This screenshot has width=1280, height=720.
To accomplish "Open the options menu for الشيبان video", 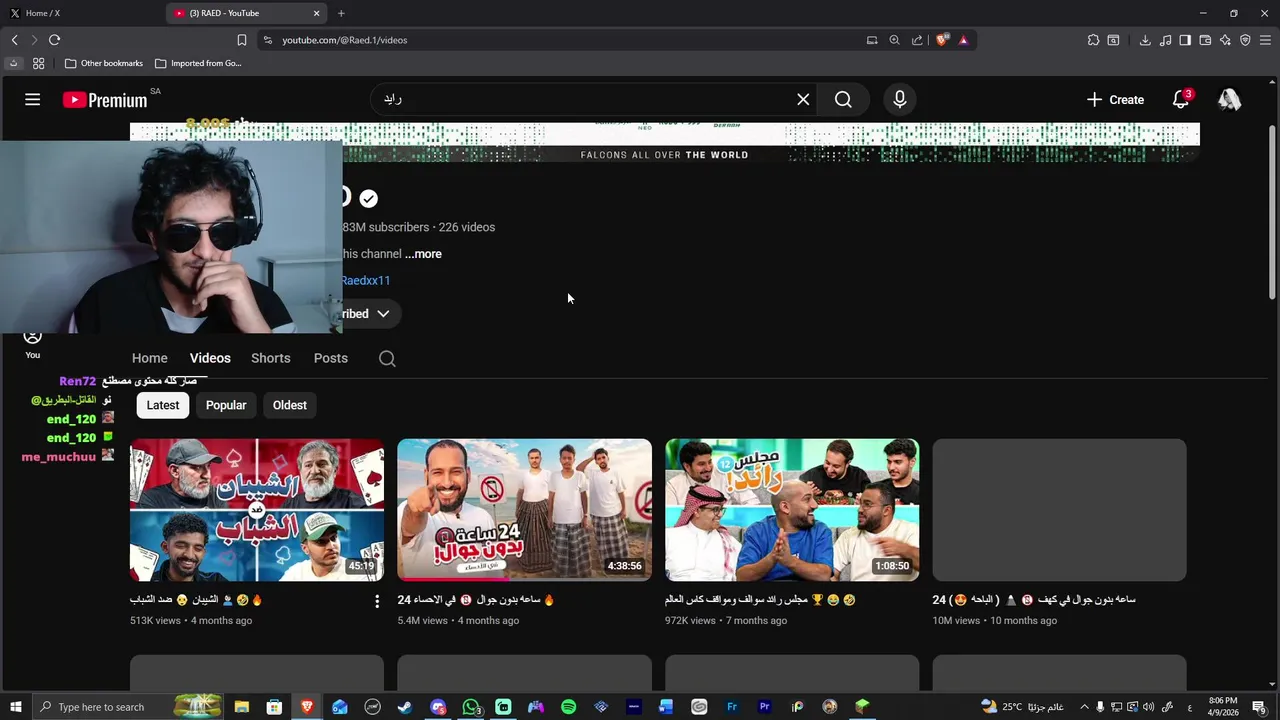I will 377,601.
